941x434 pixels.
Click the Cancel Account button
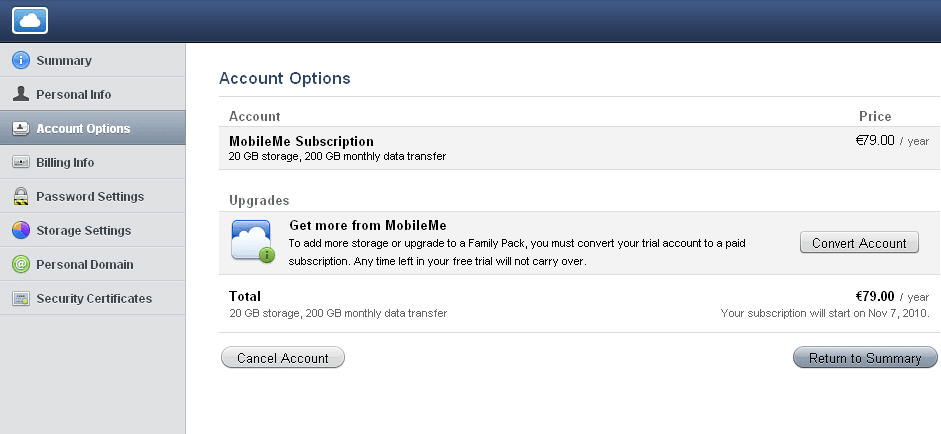[283, 358]
